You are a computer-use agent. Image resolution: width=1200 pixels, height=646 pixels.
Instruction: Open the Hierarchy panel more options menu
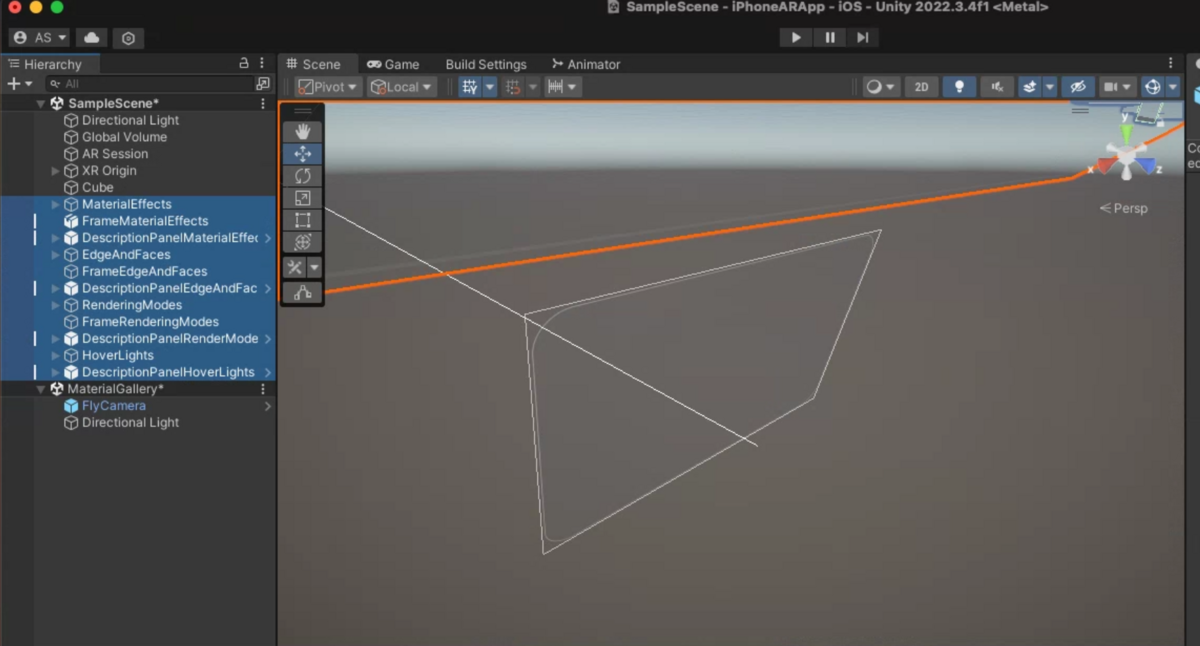coord(262,63)
